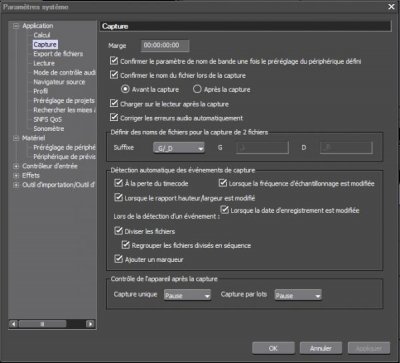The image size is (400, 363).
Task: Open Préréglage de périphérique item
Action: tap(64, 147)
